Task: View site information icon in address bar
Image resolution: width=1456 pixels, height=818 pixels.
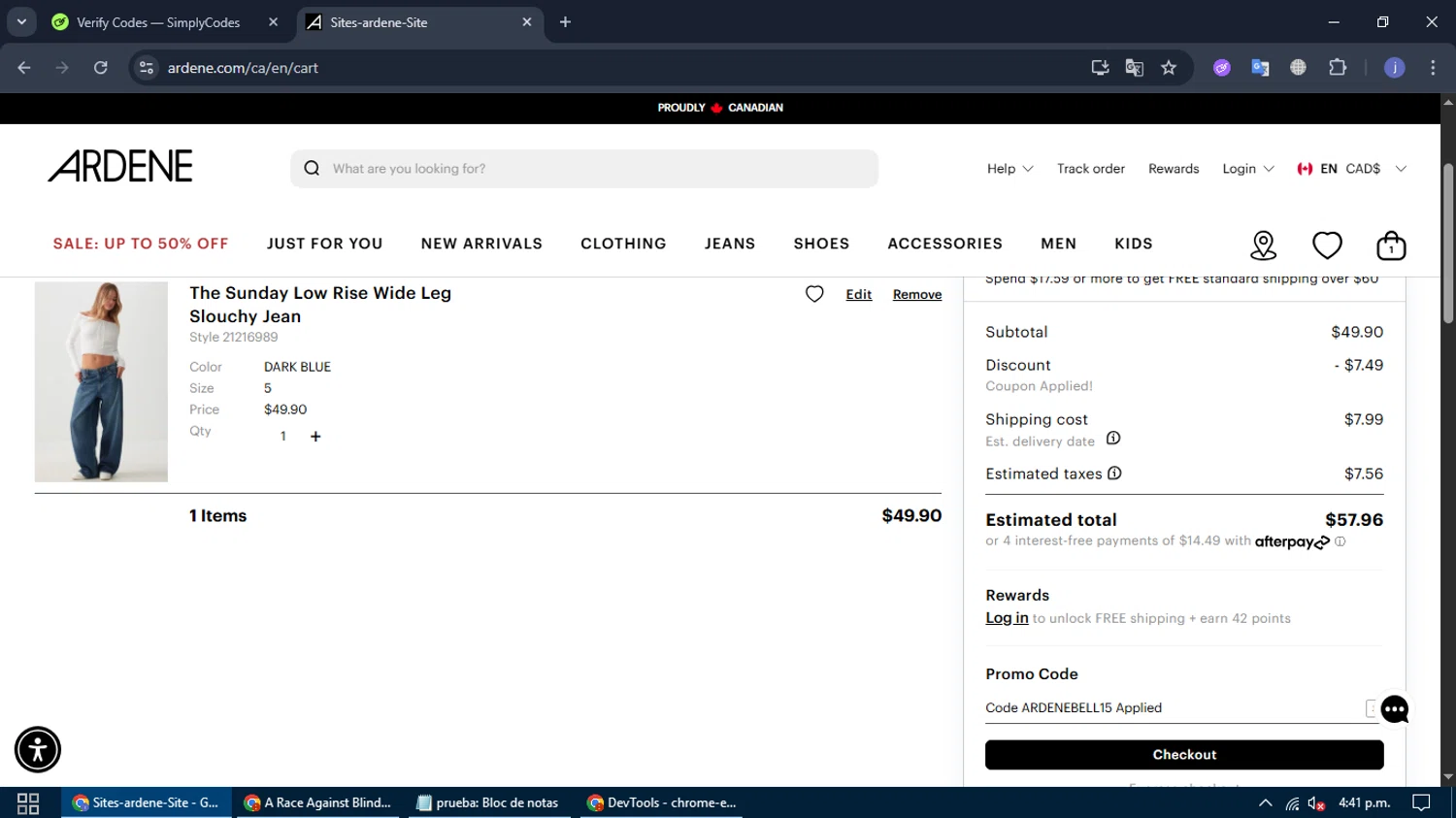Action: (147, 68)
